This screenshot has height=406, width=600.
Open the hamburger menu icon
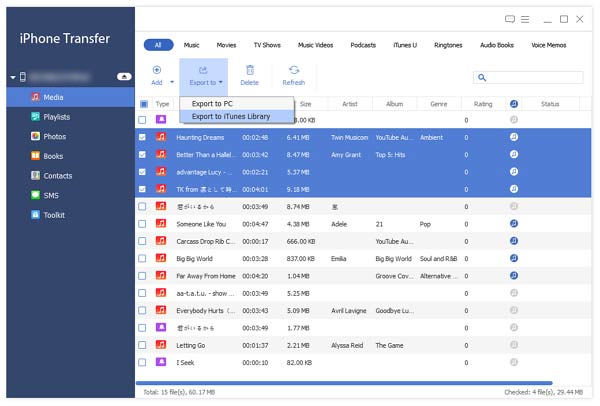(525, 19)
